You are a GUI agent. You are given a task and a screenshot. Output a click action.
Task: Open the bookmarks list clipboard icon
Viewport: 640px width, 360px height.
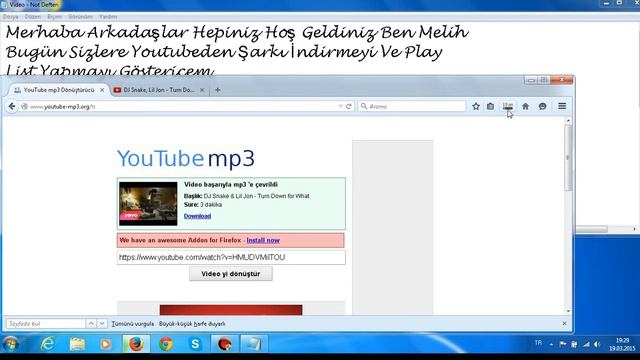(x=490, y=107)
